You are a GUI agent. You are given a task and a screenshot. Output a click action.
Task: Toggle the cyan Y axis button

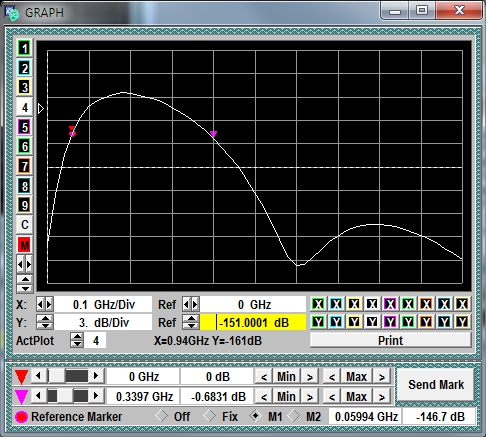336,322
